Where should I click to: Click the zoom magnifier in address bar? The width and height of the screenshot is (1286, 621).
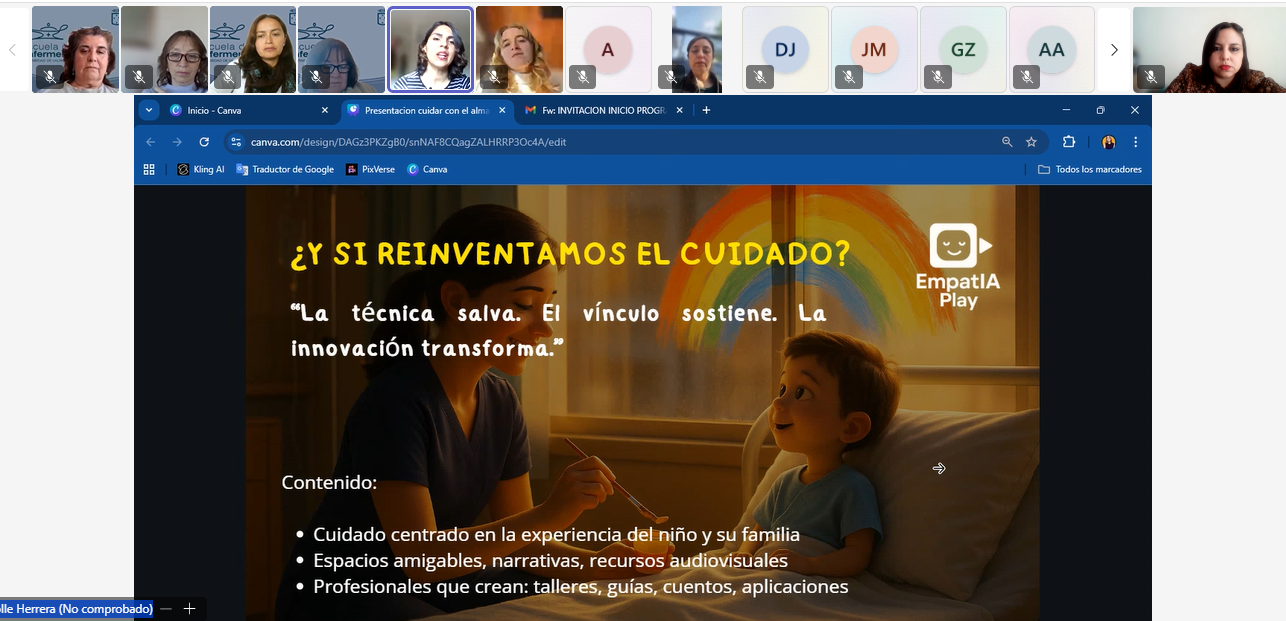tap(1007, 142)
